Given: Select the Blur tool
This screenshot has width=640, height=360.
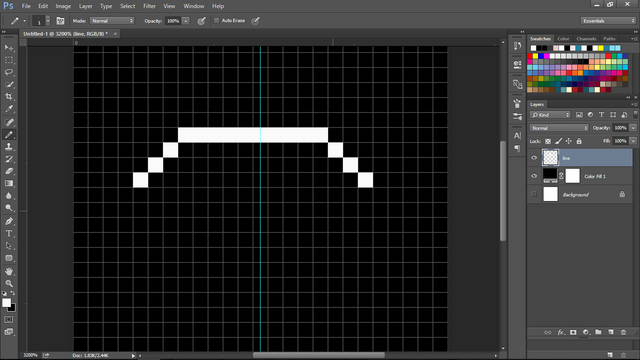Looking at the screenshot, I should click(9, 196).
